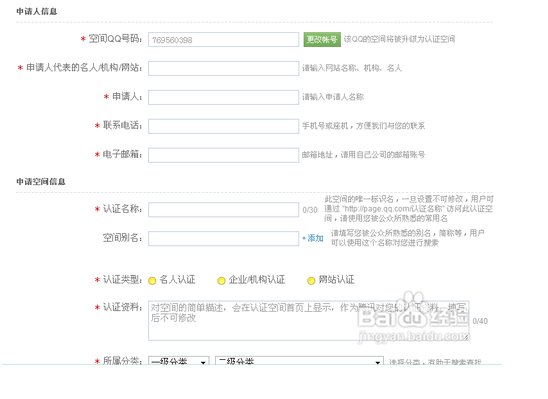This screenshot has height=399, width=548.
Task: Focus the 认证名称 input field
Action: pos(223,210)
